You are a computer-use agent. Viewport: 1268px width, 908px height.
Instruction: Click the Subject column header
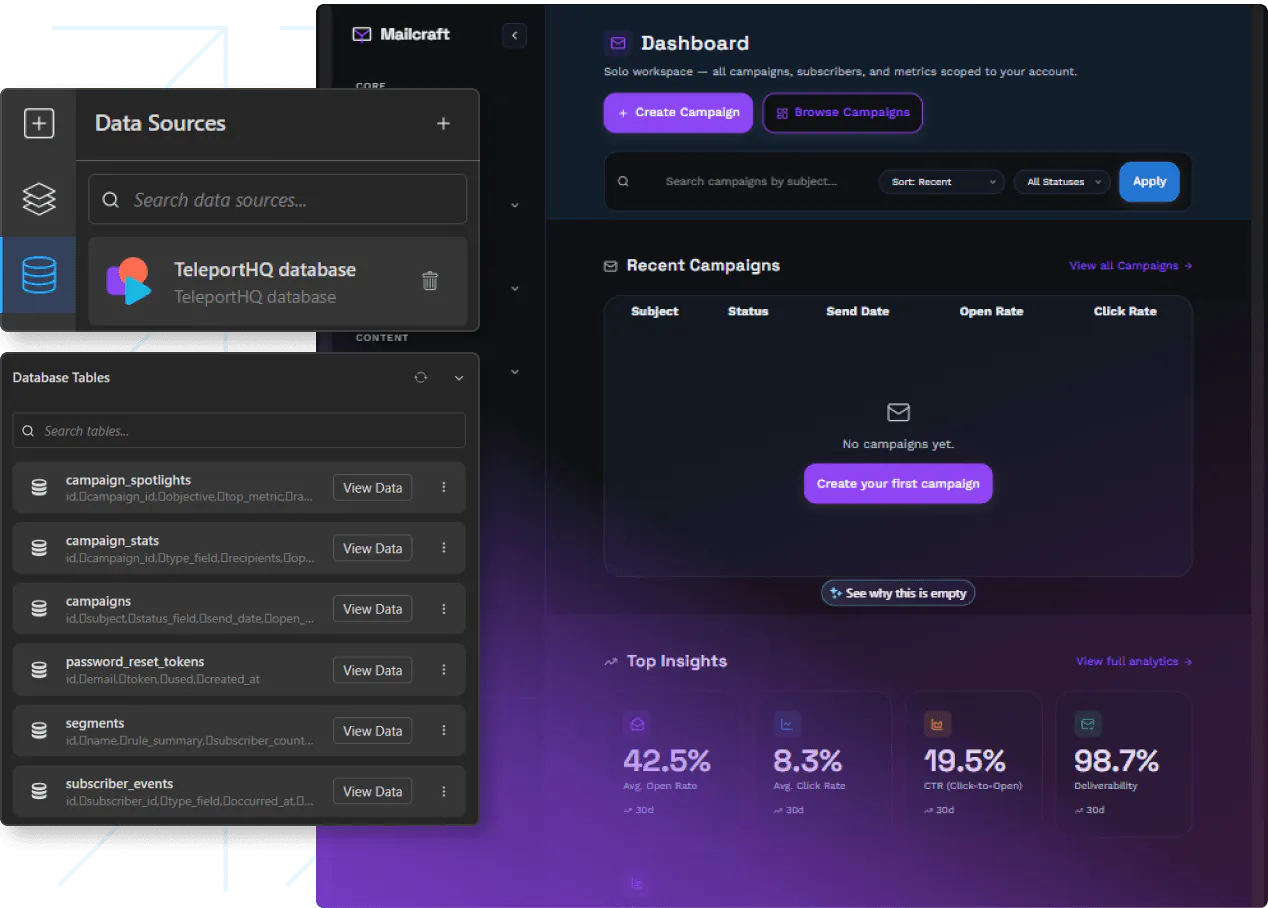tap(655, 312)
